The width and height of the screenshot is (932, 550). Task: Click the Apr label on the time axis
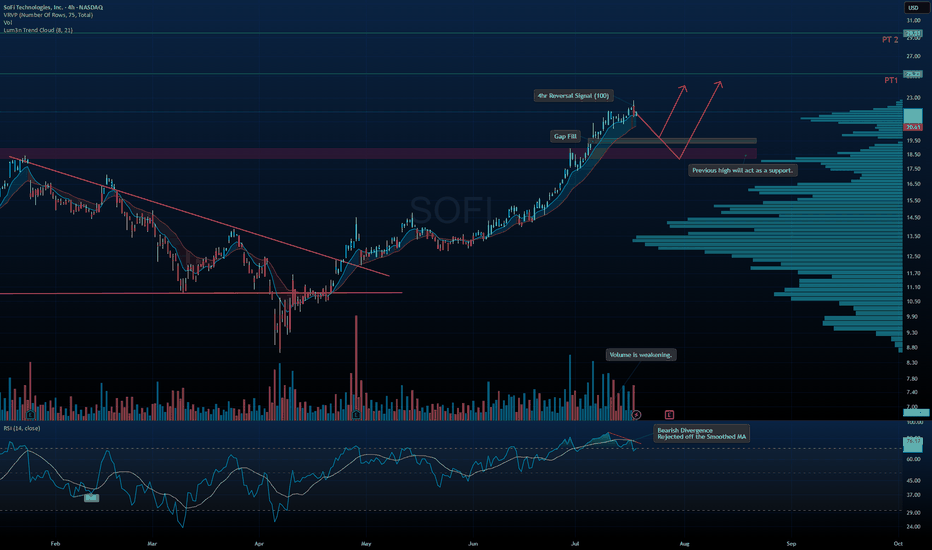tap(259, 543)
